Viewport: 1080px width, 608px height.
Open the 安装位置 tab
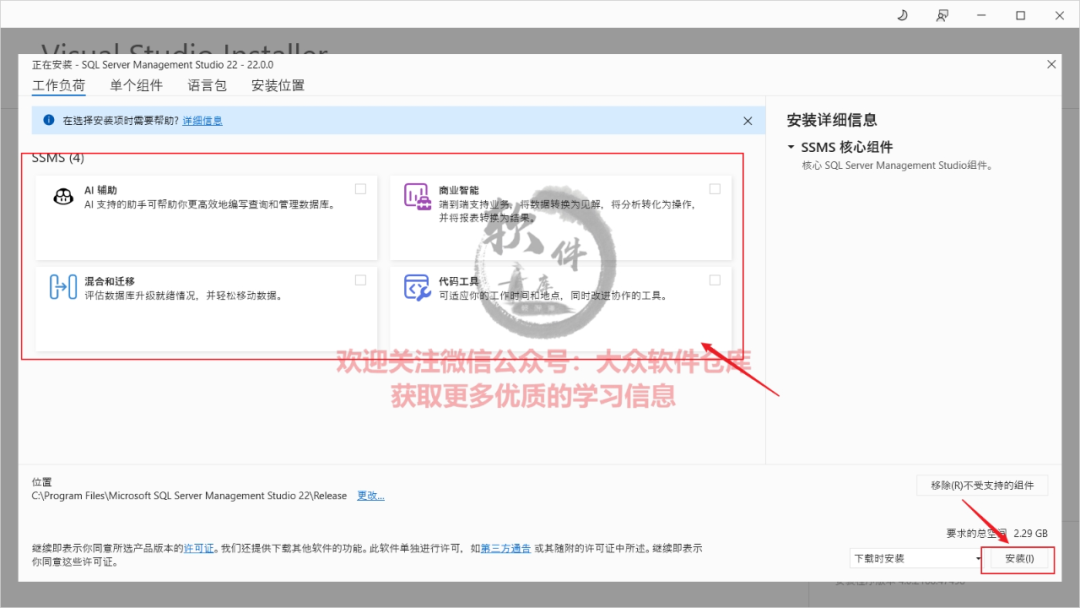point(278,85)
